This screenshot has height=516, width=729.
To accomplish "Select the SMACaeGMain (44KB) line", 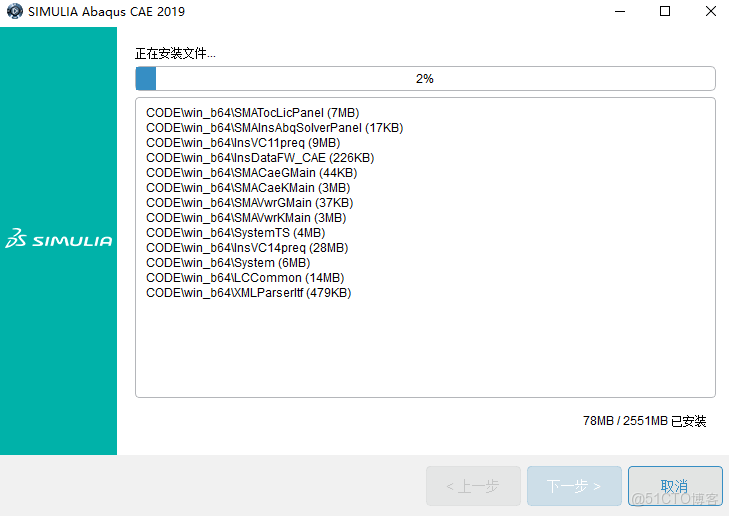I will pos(252,173).
